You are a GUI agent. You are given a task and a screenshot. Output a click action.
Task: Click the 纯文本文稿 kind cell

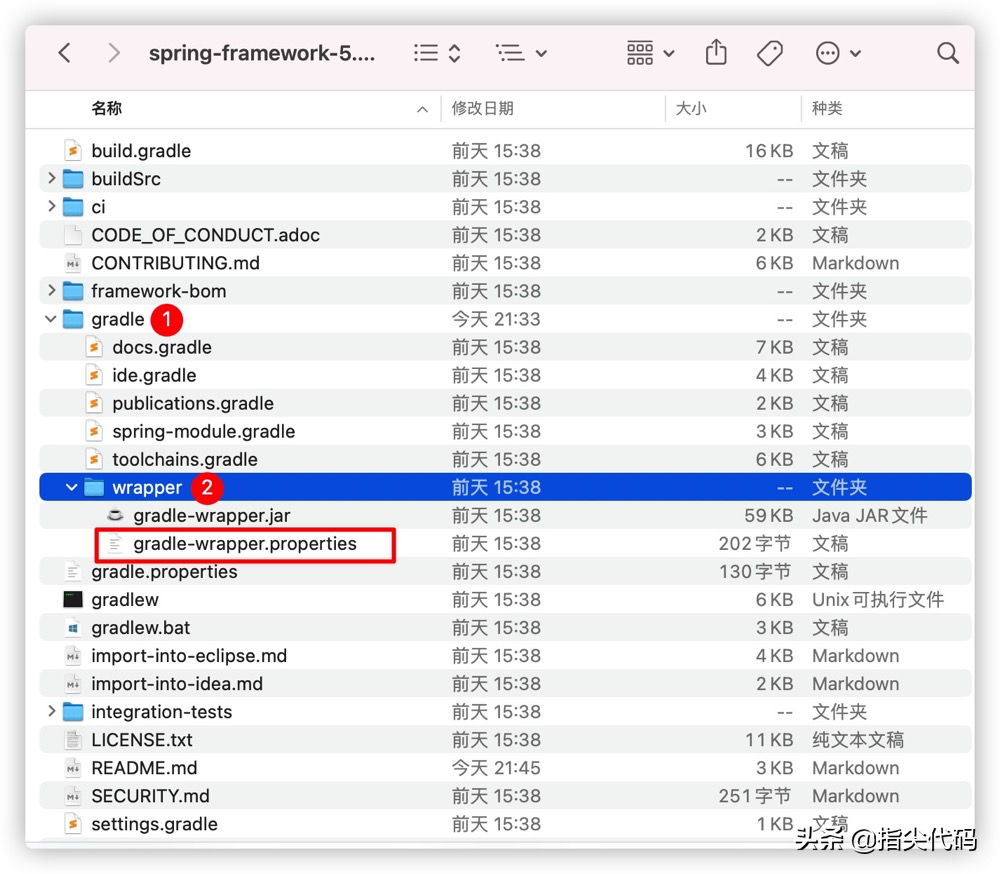(x=858, y=740)
